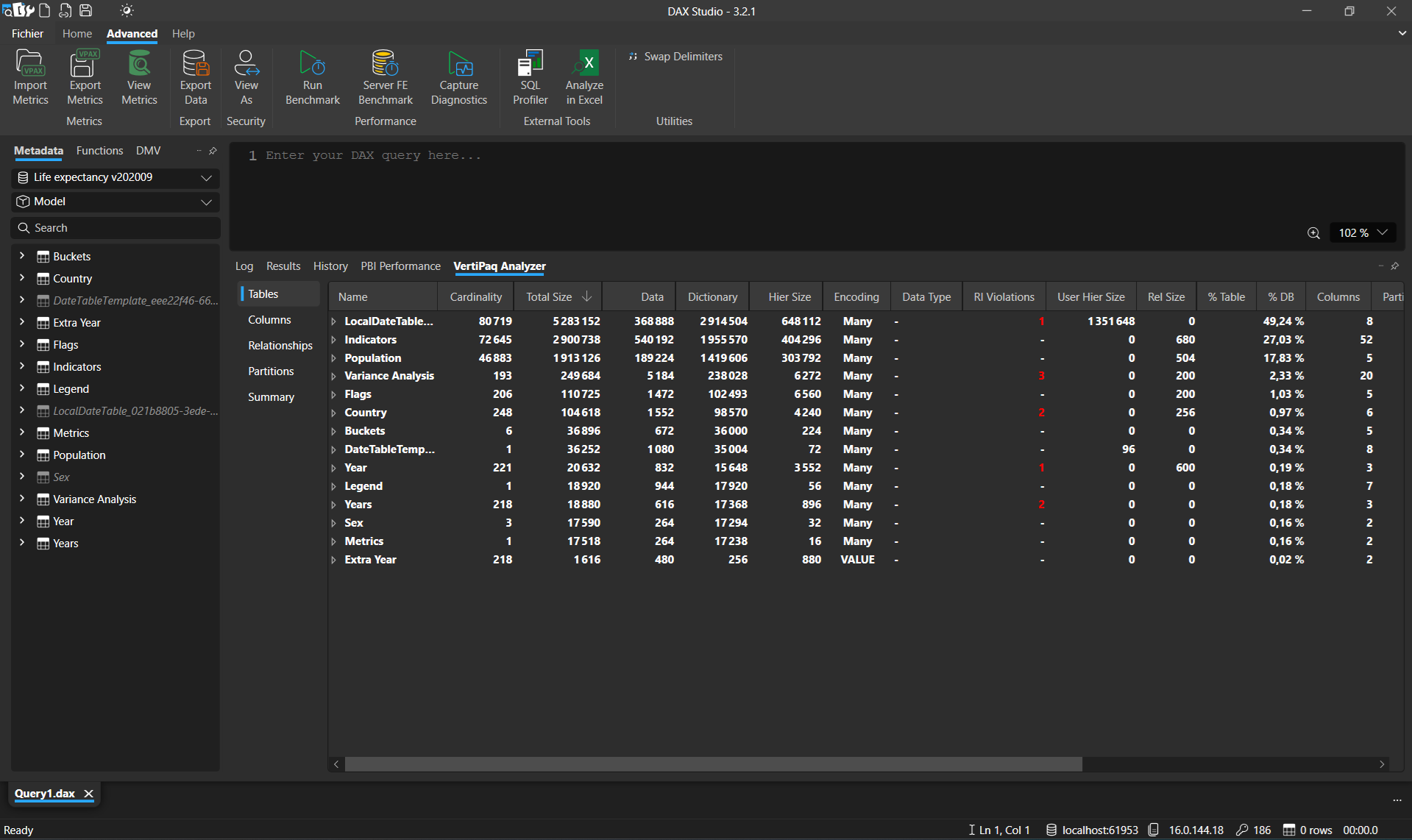Collapse the ribbon using top-right chevron
This screenshot has height=840, width=1412.
pos(1402,33)
